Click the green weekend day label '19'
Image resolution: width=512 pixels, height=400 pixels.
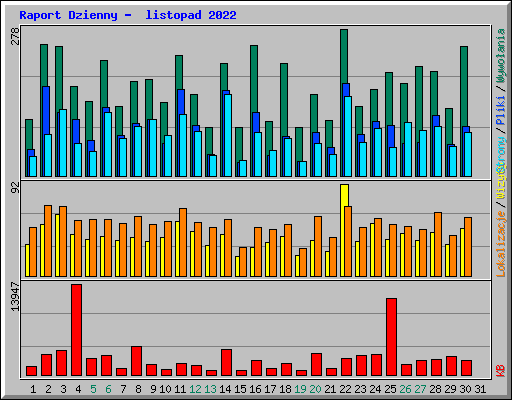pos(300,389)
